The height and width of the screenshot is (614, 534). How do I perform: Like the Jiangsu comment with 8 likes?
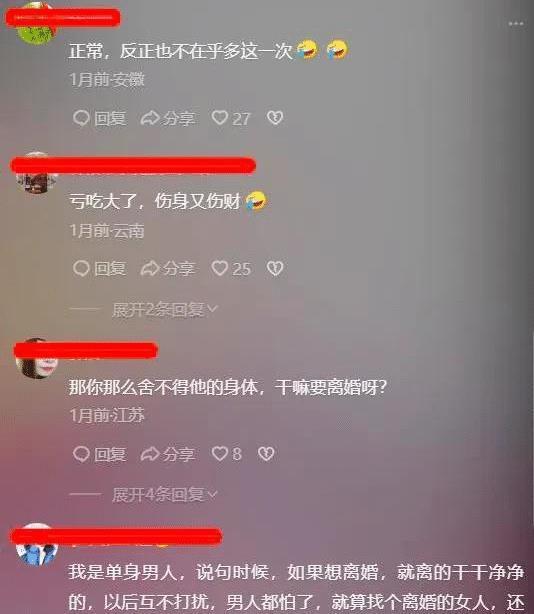click(227, 454)
